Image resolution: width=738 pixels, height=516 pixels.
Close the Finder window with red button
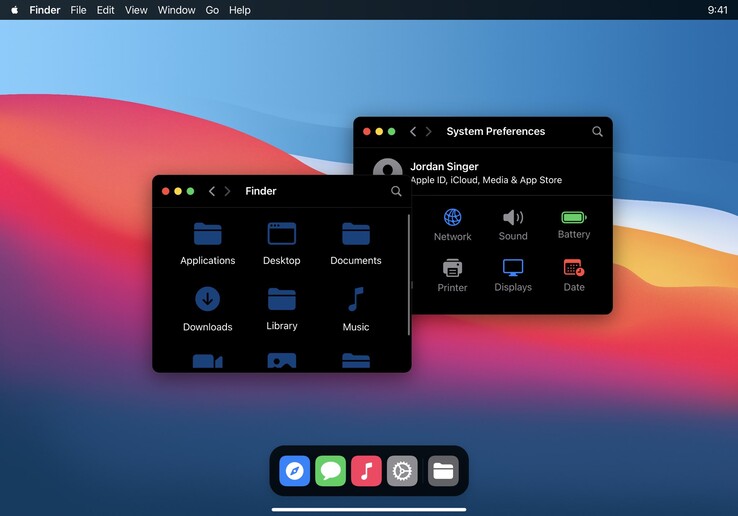[x=166, y=191]
